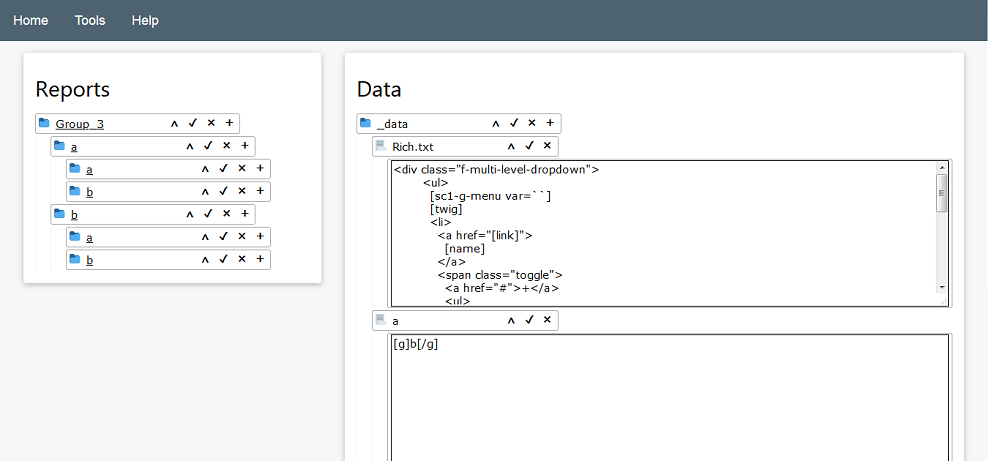Click inside the text area containing [g]b[/g]
Screen dimensions: 988x461
pos(670,397)
